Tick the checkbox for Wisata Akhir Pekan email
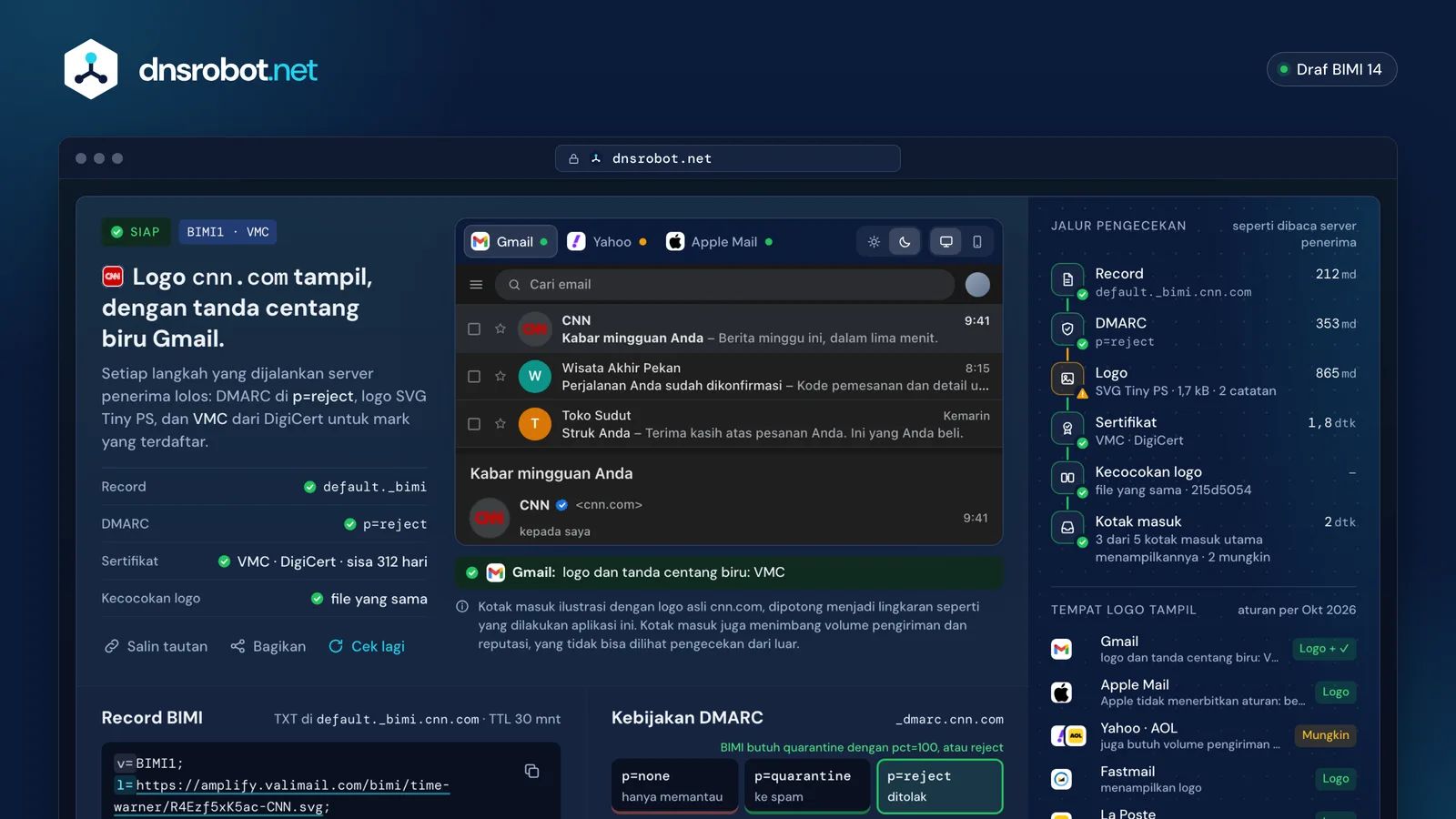 click(x=474, y=377)
